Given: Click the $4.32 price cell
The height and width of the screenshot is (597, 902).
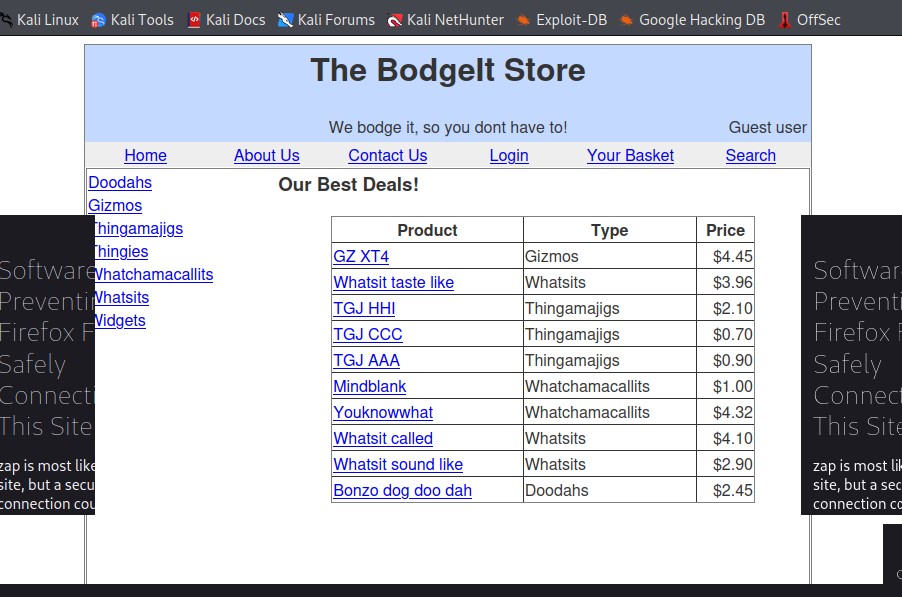Looking at the screenshot, I should pos(725,412).
